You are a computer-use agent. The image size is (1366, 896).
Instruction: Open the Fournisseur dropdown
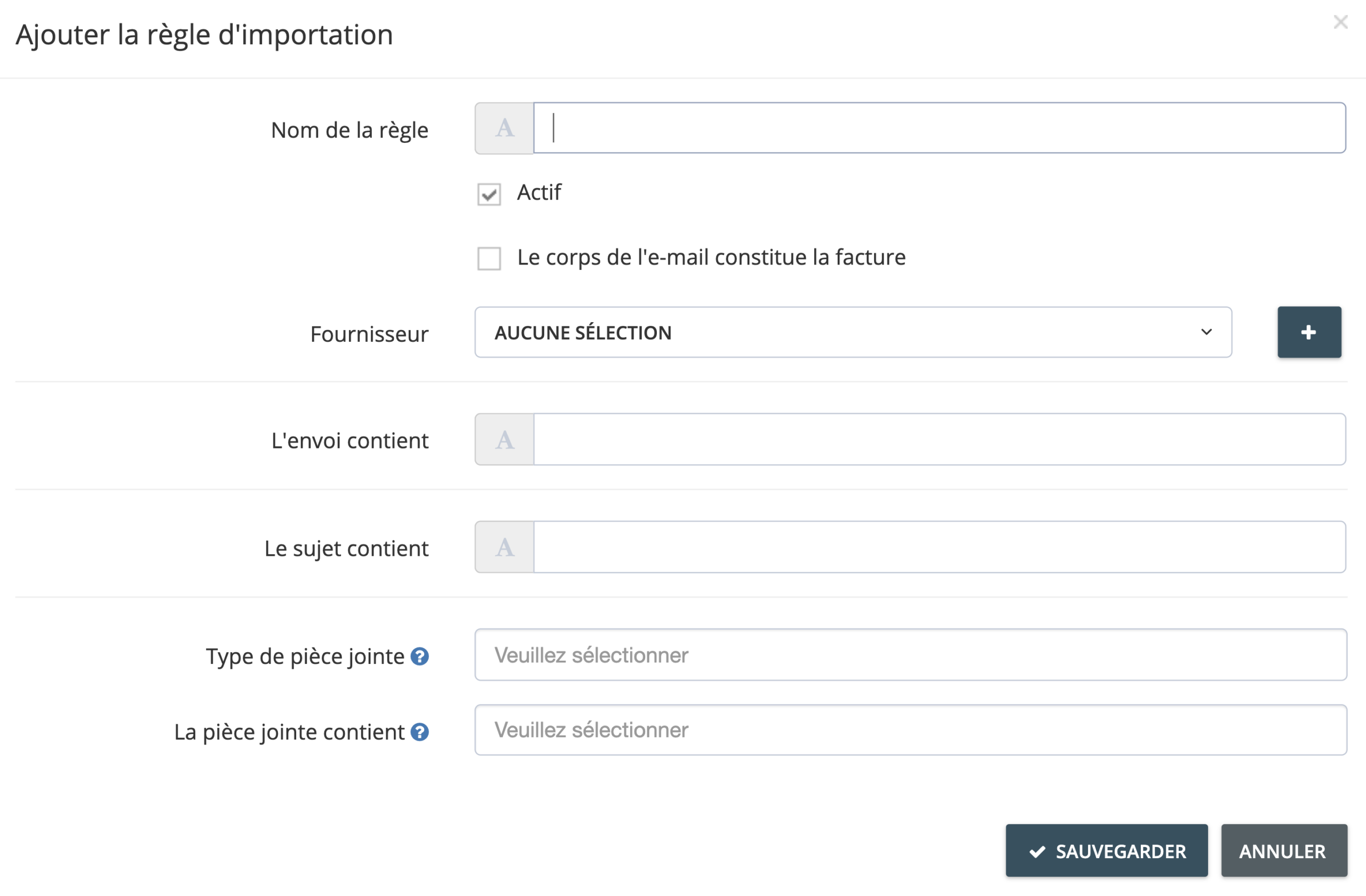(x=853, y=332)
